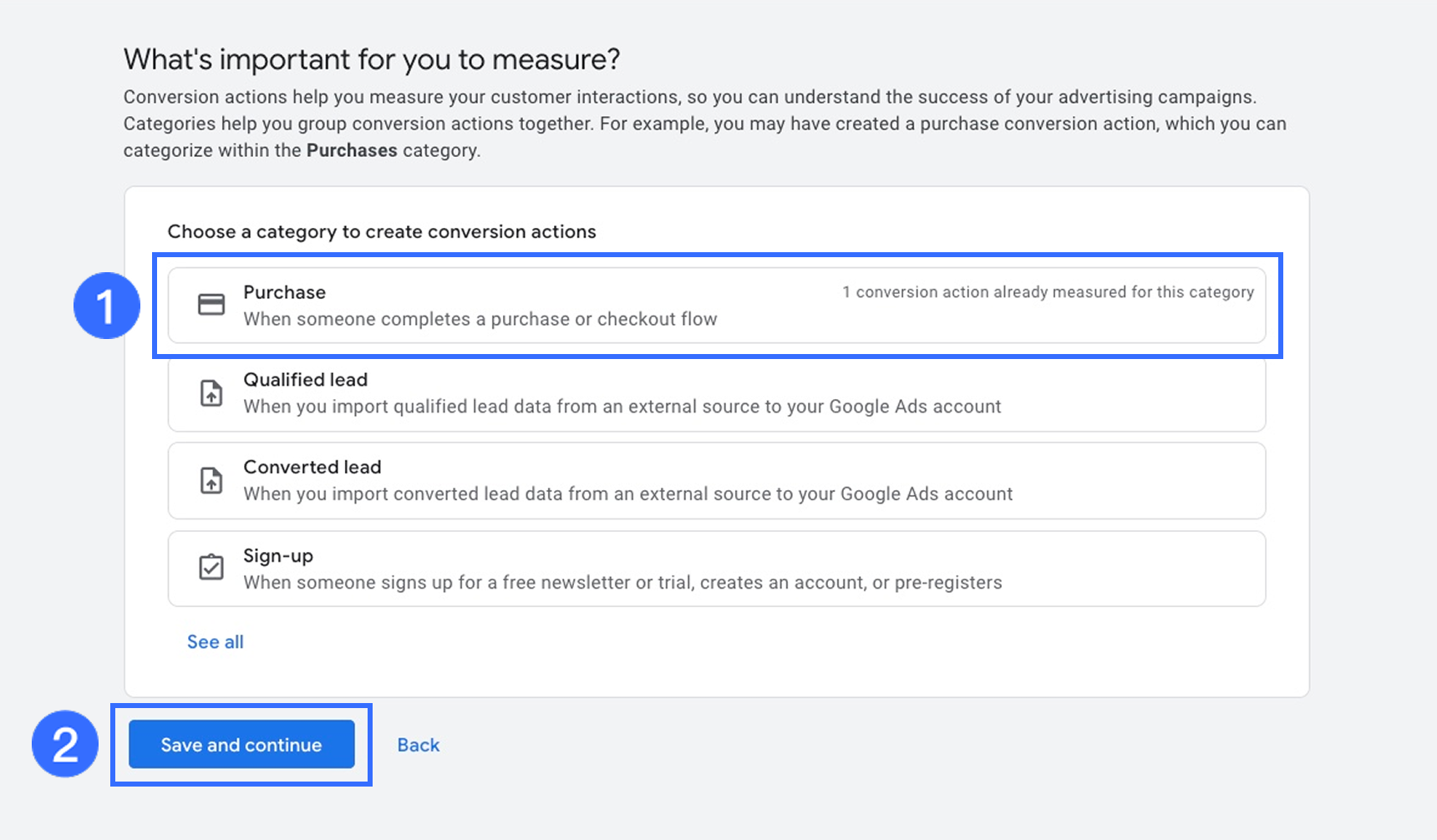Click the blue step 2 circle badge
Viewport: 1437px width, 840px height.
[65, 744]
